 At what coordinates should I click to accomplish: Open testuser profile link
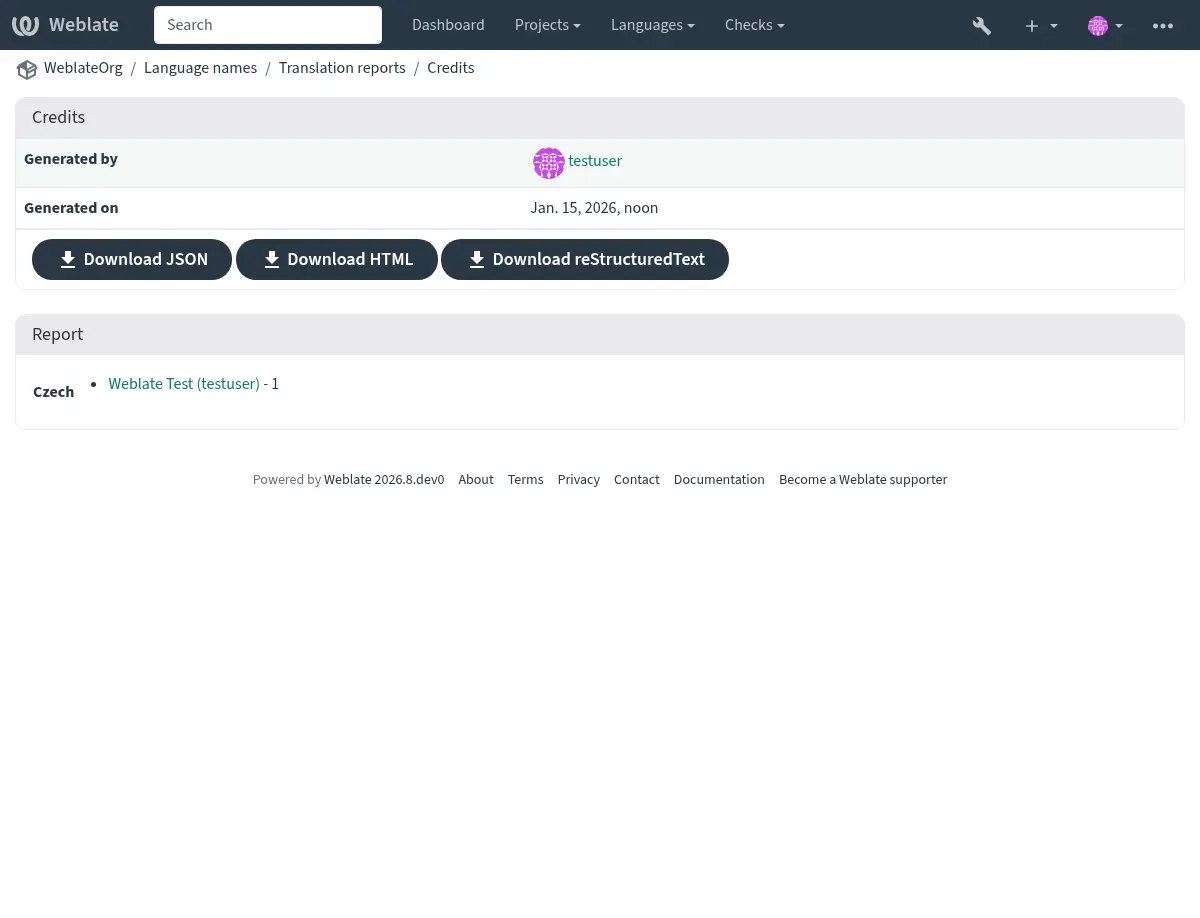click(x=595, y=161)
